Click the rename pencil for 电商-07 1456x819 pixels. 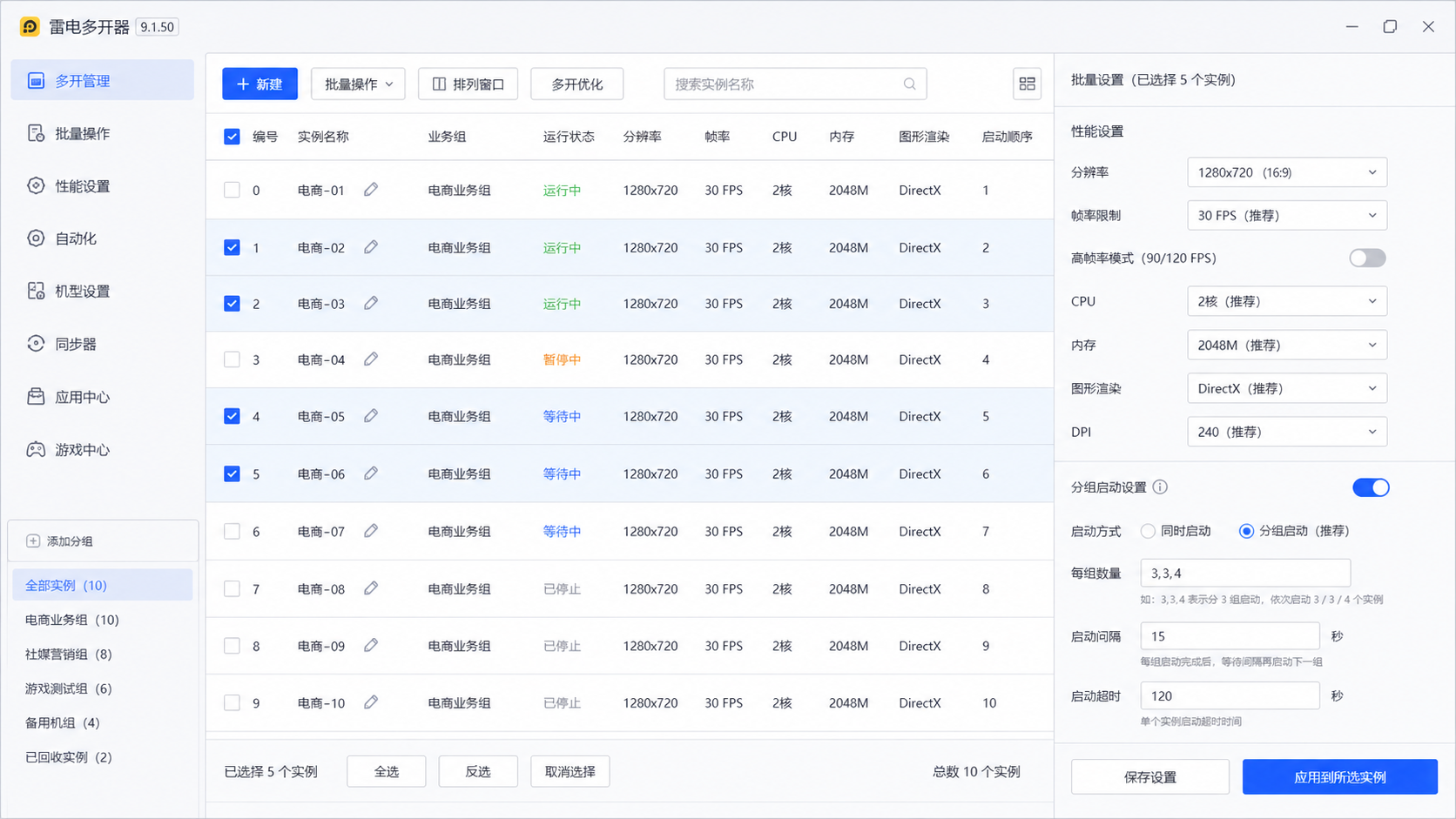tap(371, 531)
